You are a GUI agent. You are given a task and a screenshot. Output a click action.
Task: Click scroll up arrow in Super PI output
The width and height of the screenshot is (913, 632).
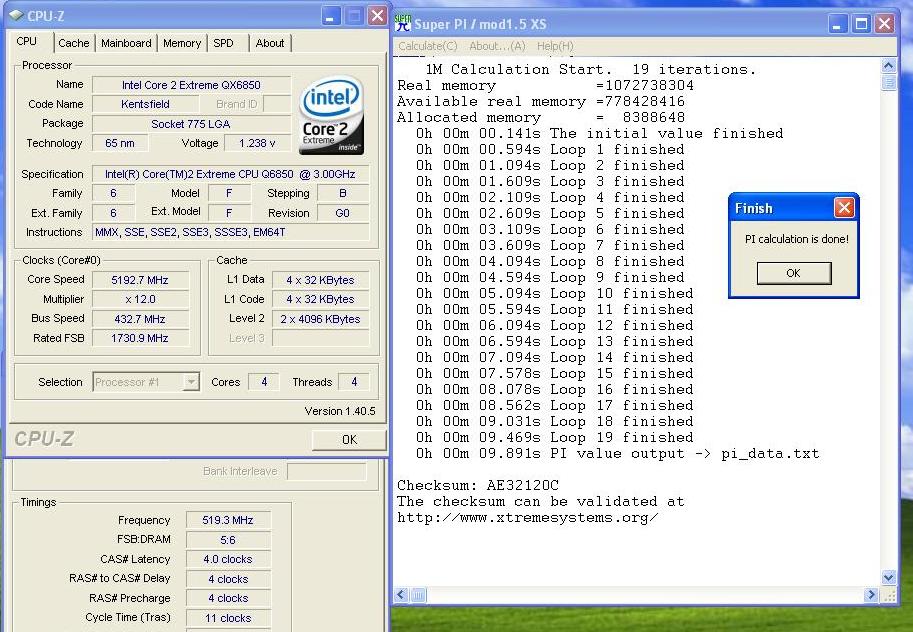[889, 65]
